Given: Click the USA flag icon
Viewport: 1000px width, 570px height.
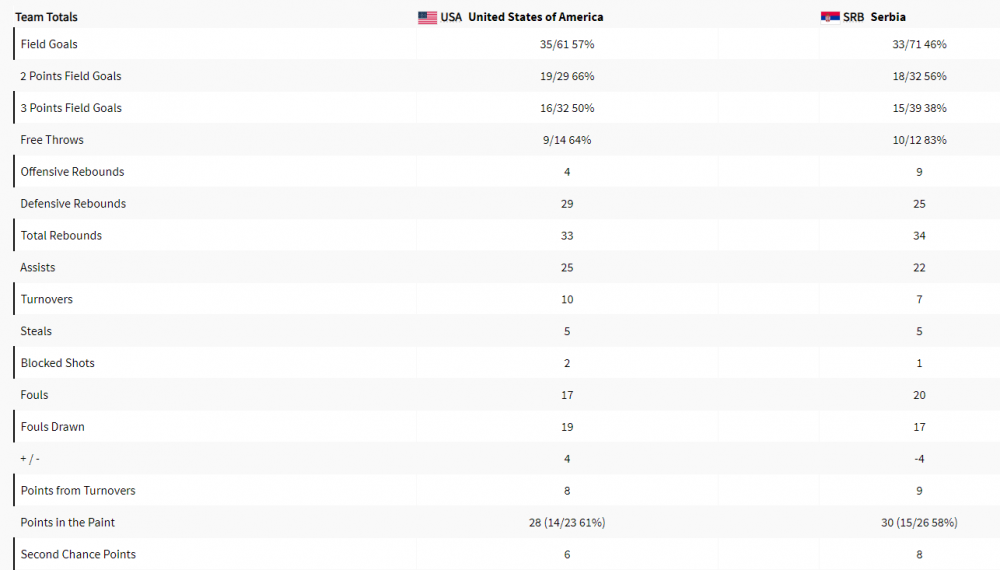Looking at the screenshot, I should (x=427, y=17).
